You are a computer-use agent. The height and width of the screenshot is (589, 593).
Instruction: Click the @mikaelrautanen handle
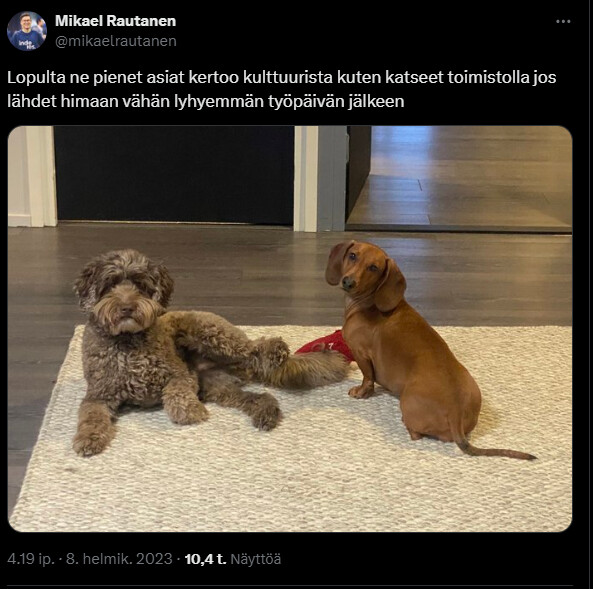[x=116, y=41]
